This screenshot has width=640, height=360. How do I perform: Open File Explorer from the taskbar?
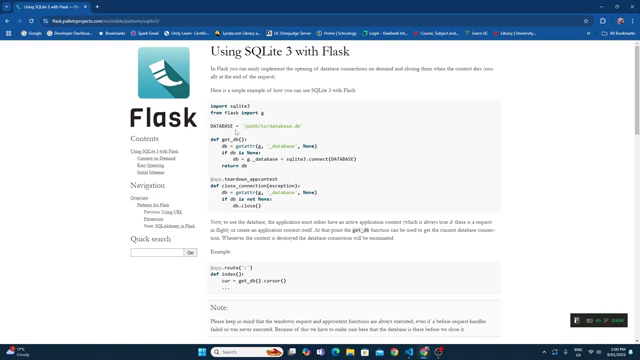pos(350,352)
